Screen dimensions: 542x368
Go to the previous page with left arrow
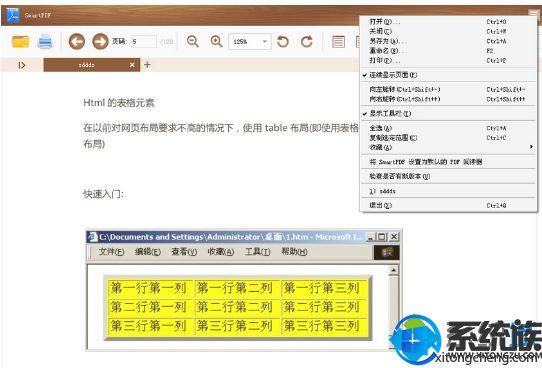pos(77,42)
